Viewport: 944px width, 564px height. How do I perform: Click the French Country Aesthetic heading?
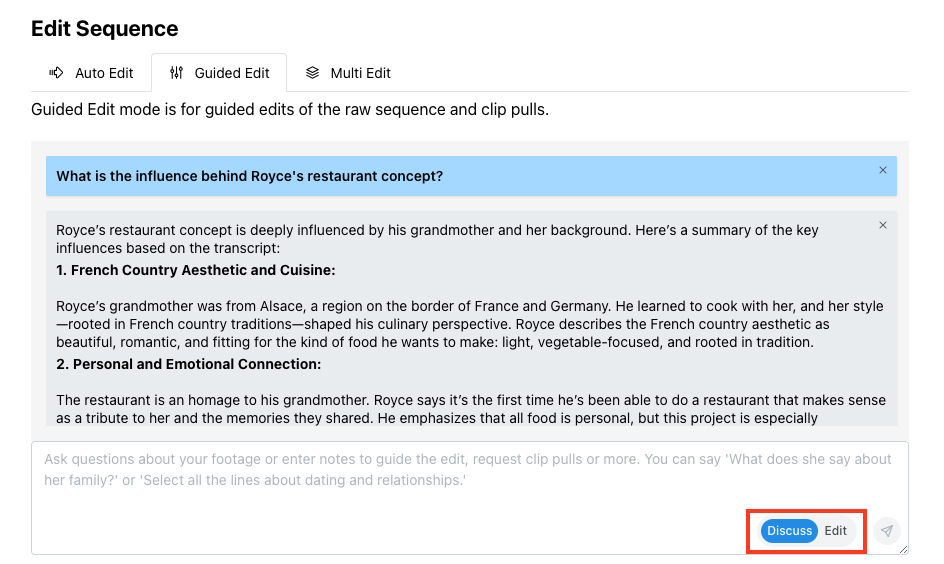click(x=196, y=270)
